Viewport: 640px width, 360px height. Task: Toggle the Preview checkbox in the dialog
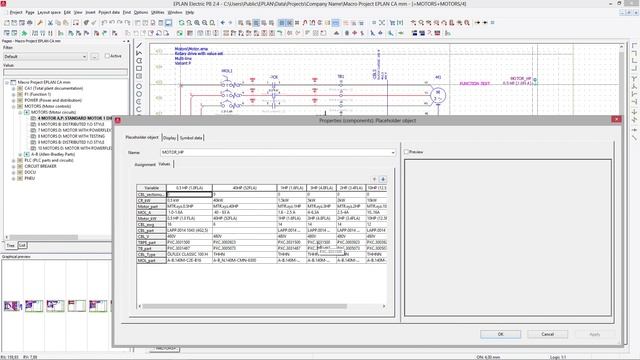(407, 152)
